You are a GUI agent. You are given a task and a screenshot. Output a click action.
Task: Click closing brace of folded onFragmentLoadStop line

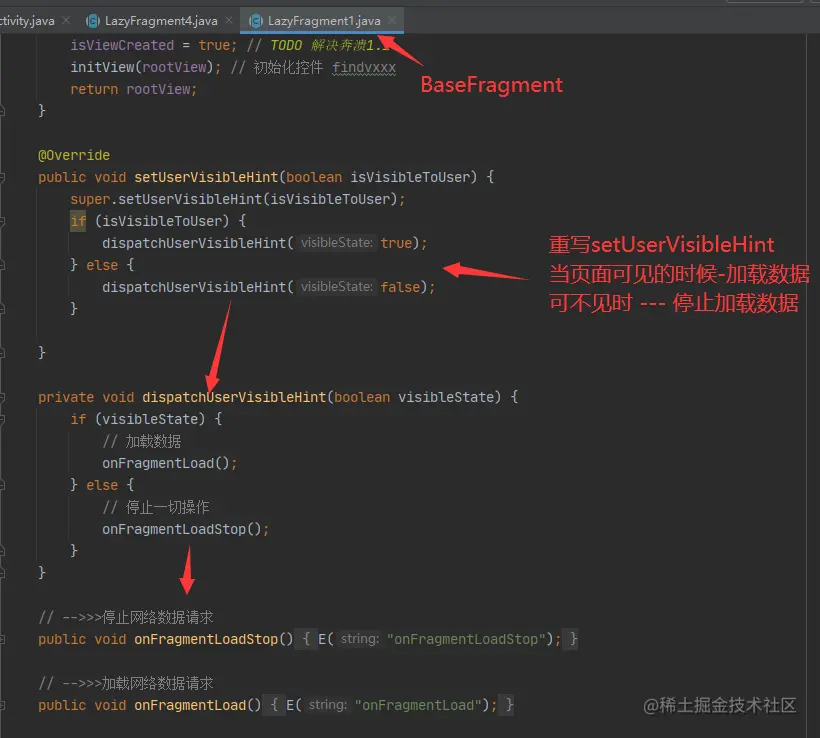pos(574,639)
